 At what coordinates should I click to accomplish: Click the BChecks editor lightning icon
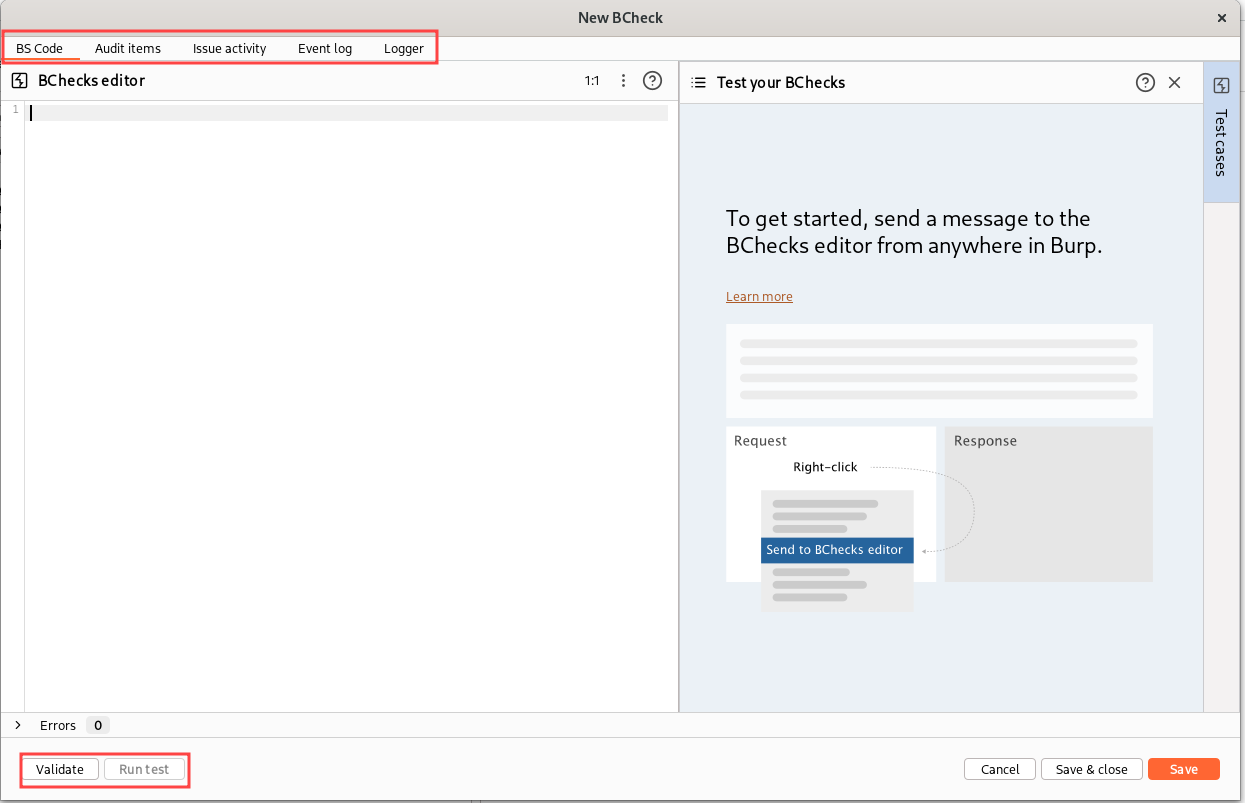(x=19, y=81)
